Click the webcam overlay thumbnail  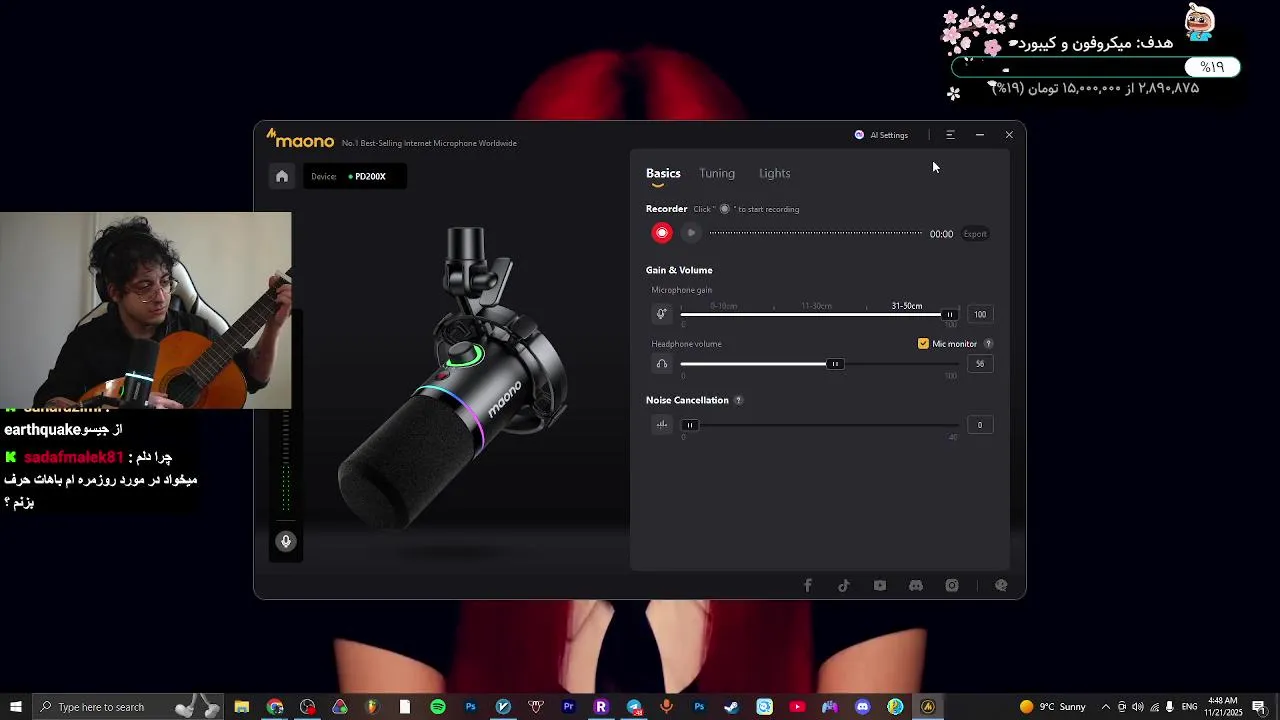coord(146,310)
